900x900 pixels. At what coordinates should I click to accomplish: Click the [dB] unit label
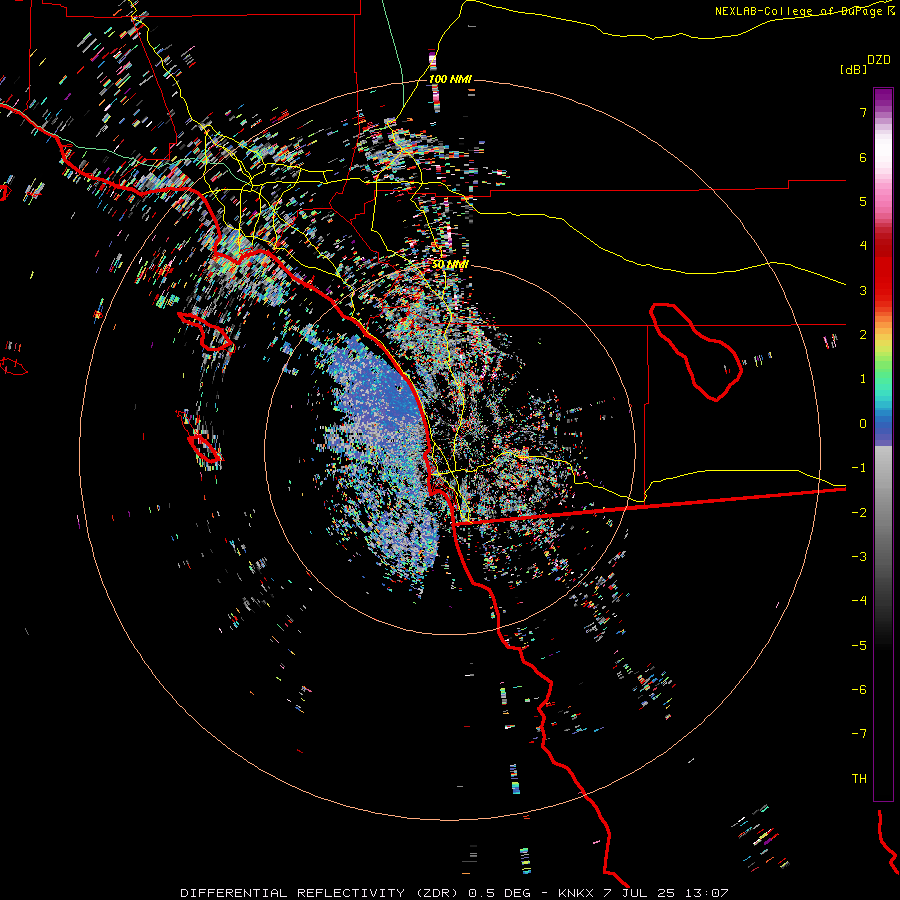tap(853, 69)
